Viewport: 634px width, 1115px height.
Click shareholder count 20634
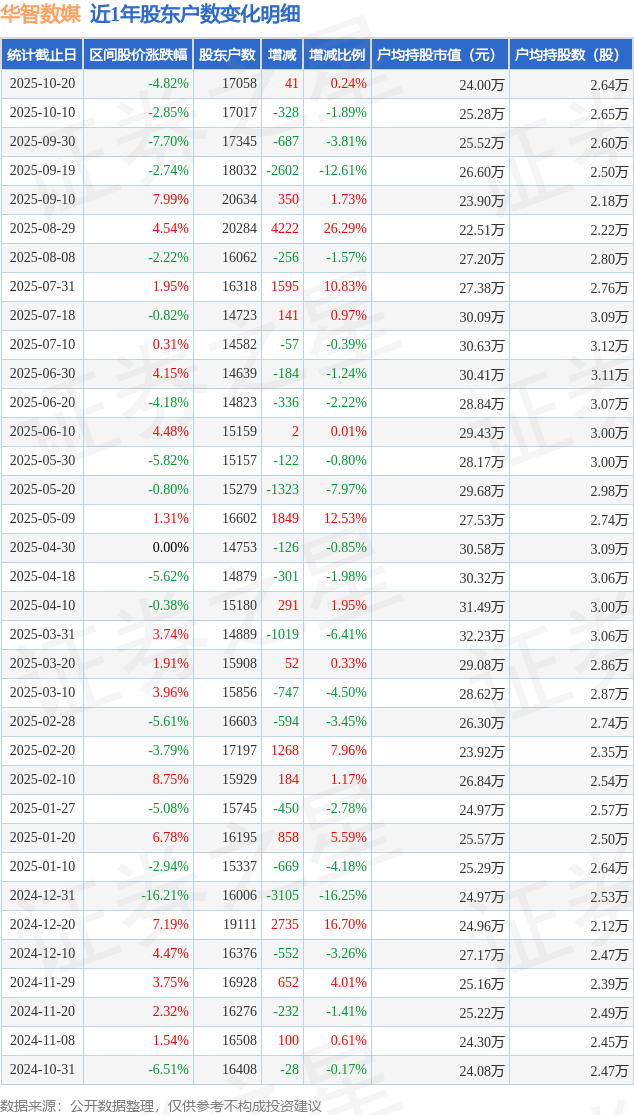(x=239, y=200)
